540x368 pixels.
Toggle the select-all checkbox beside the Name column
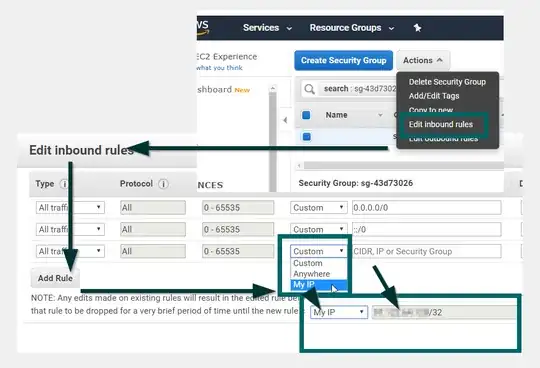pyautogui.click(x=306, y=115)
